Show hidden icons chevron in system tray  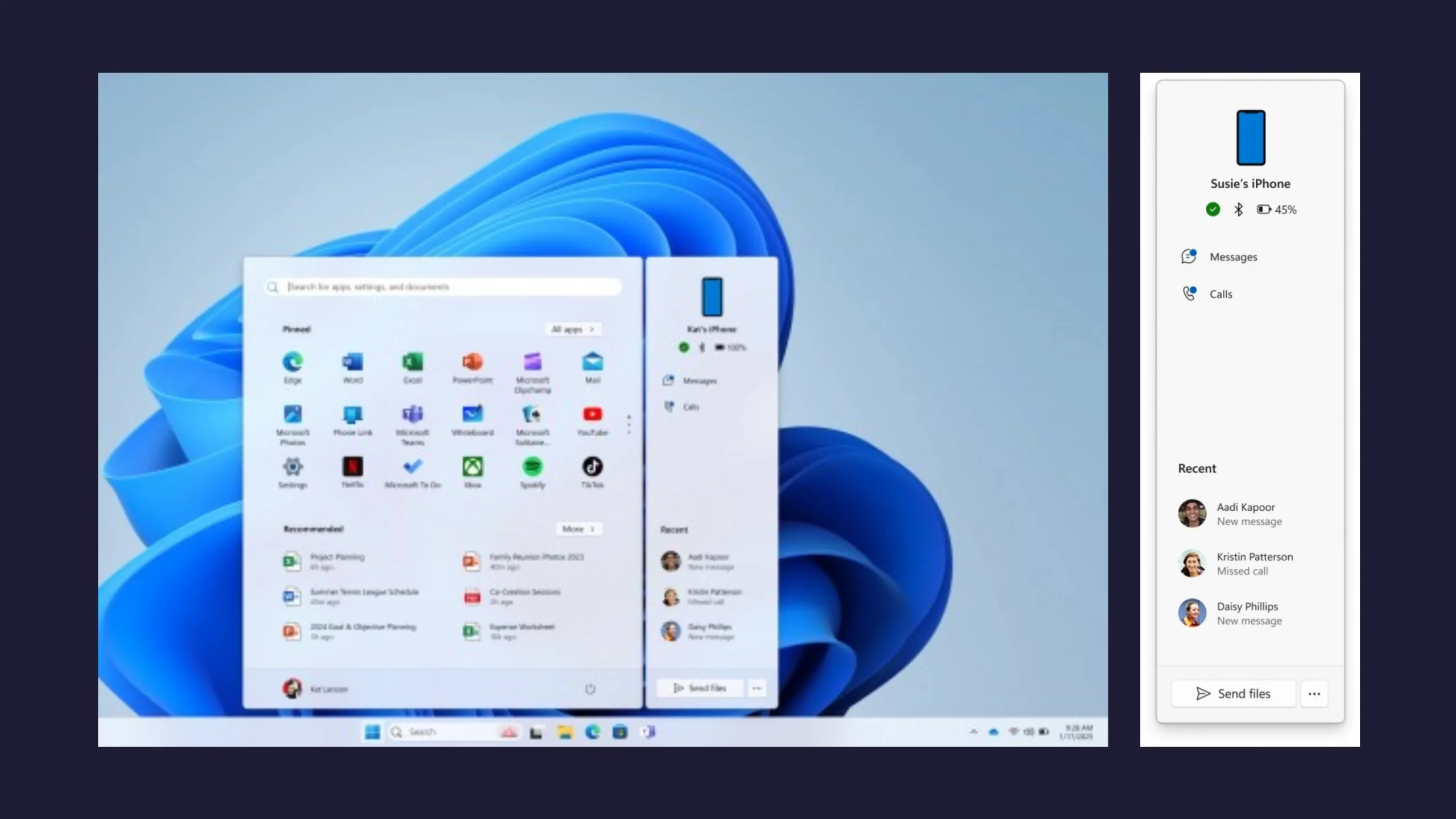(974, 732)
